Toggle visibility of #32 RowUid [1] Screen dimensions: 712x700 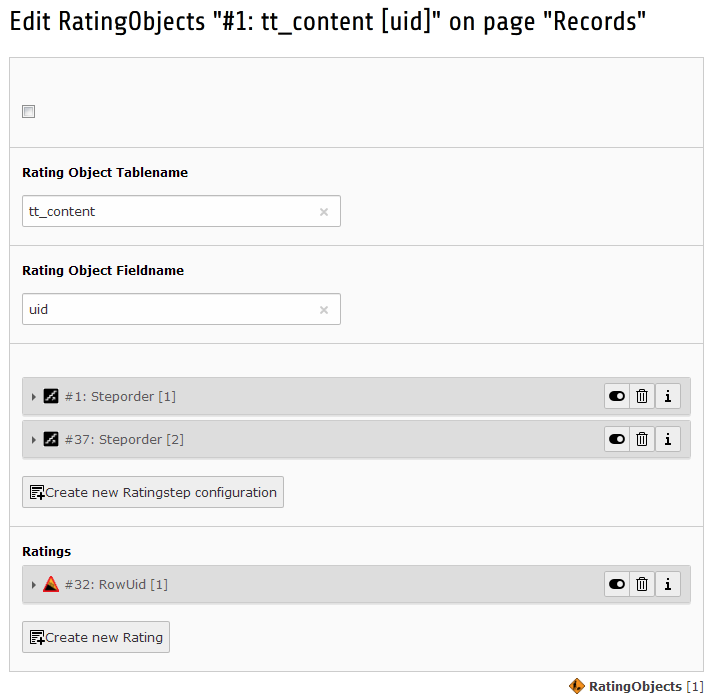coord(617,584)
